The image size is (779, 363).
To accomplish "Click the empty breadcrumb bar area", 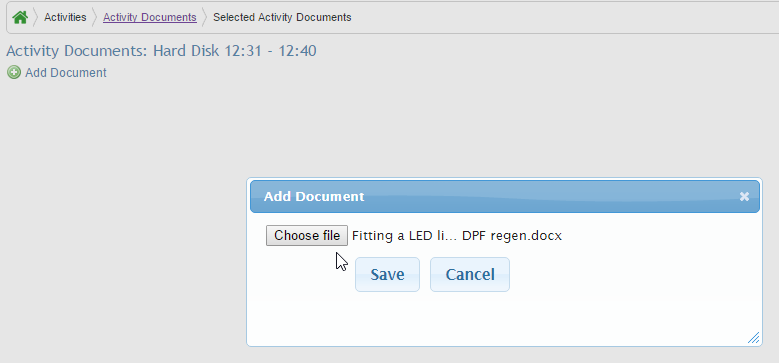I will pyautogui.click(x=561, y=17).
